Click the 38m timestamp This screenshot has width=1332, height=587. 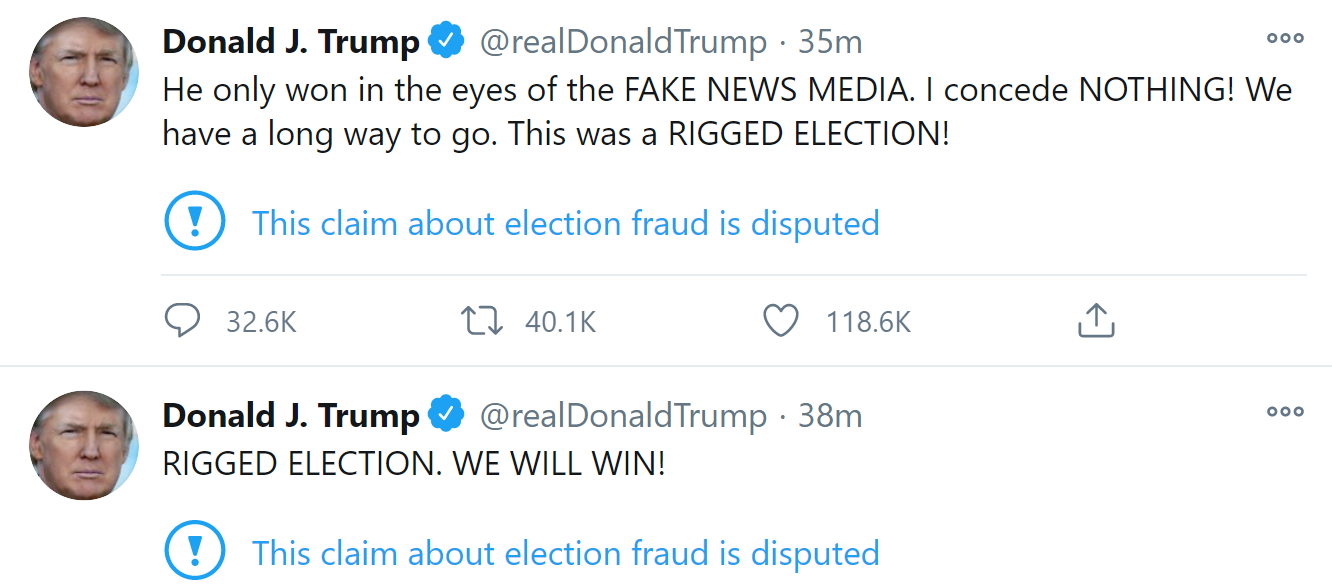(x=829, y=415)
